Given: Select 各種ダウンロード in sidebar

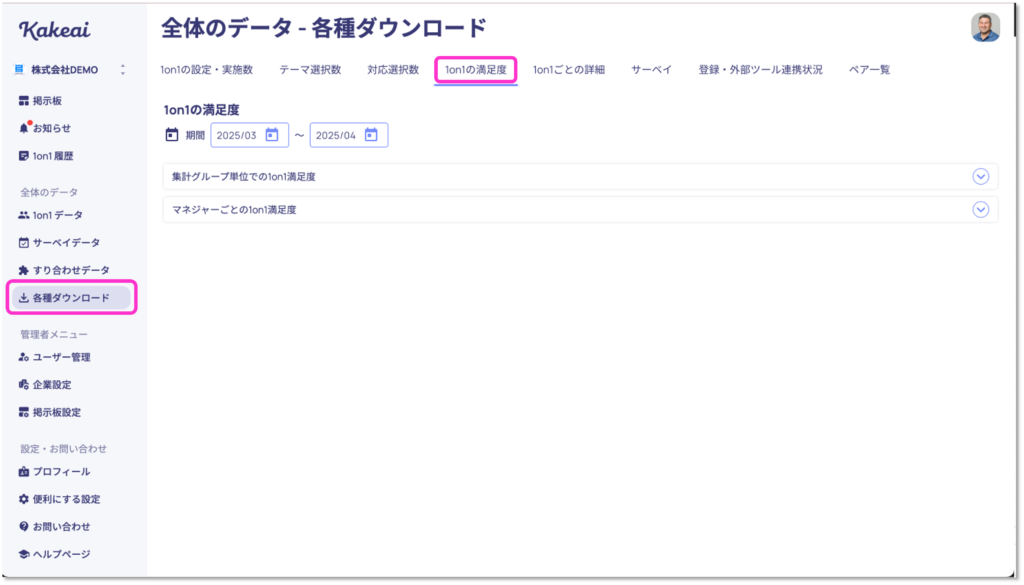Looking at the screenshot, I should pos(71,298).
